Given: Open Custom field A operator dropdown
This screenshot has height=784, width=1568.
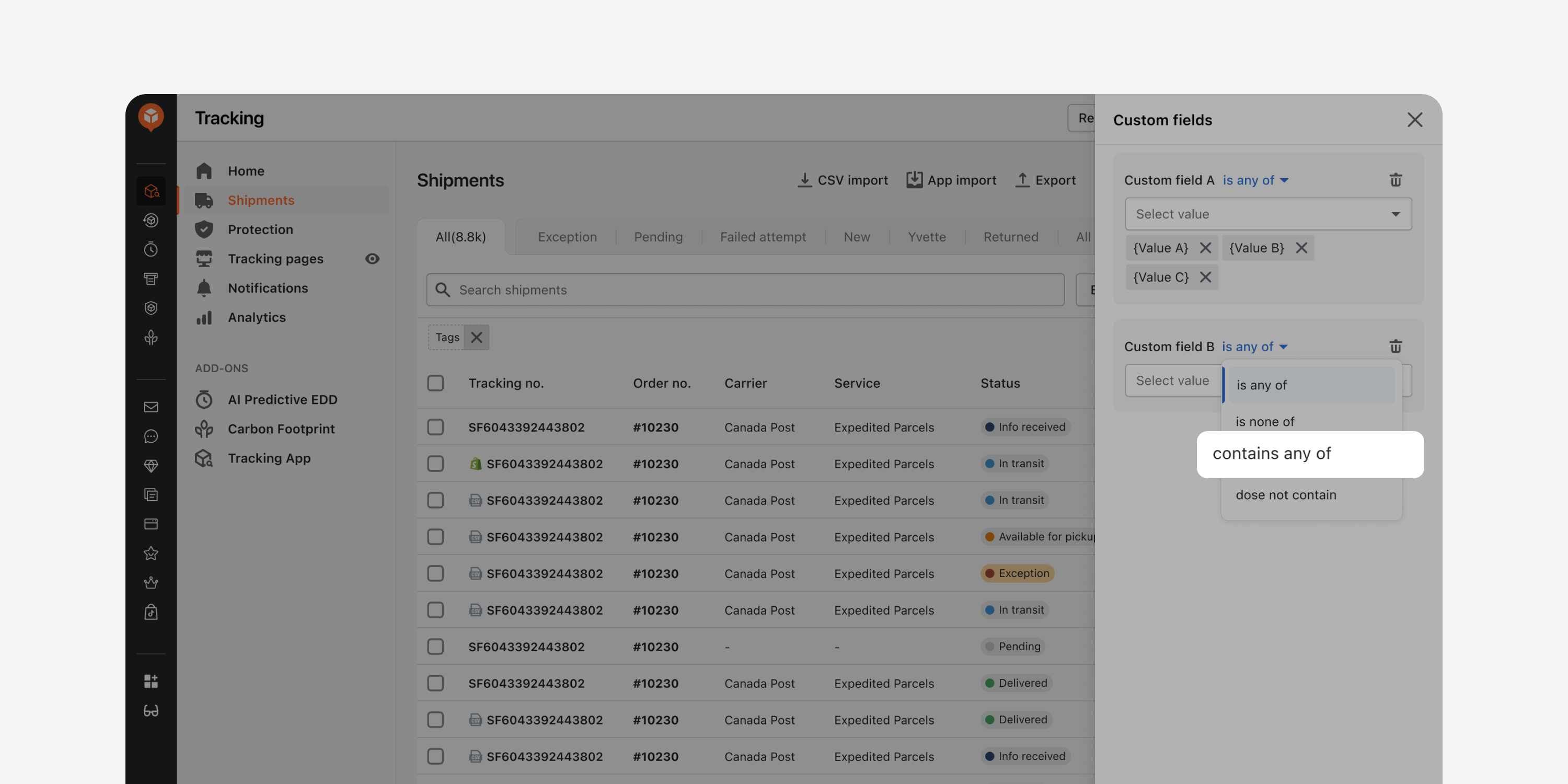Looking at the screenshot, I should coord(1255,180).
